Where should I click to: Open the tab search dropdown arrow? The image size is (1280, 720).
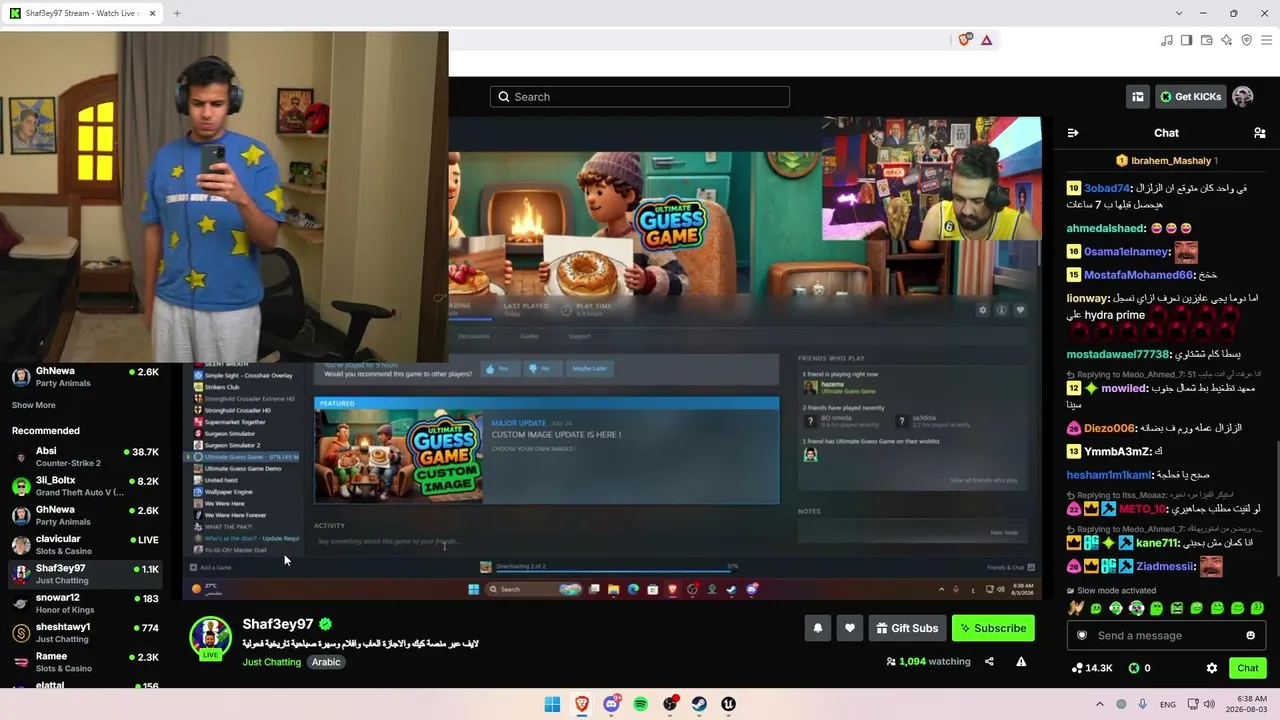1179,13
